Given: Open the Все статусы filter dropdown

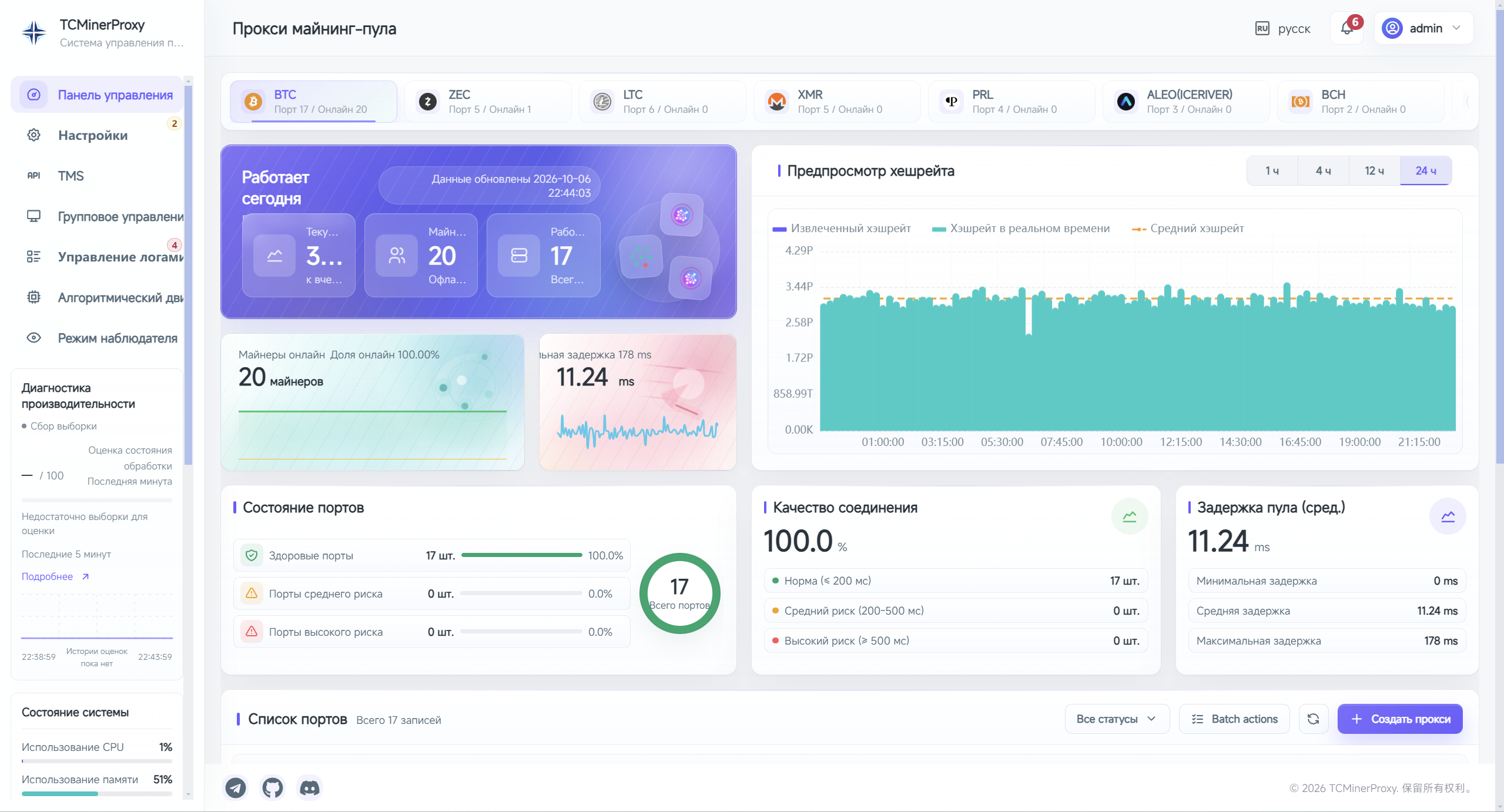Looking at the screenshot, I should pos(1117,719).
